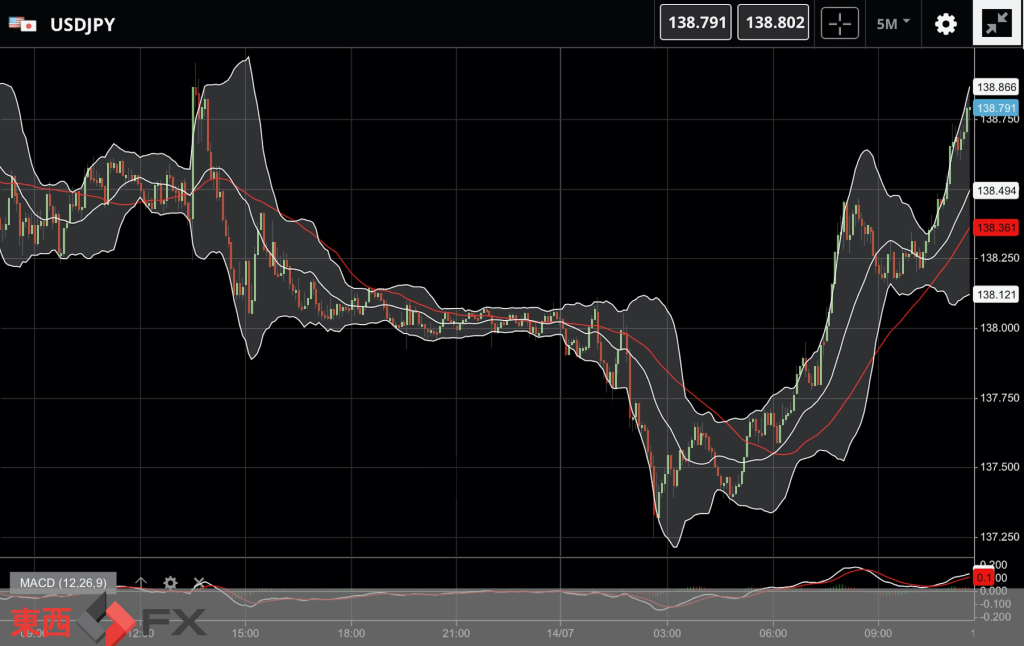The width and height of the screenshot is (1024, 646).
Task: Click the USDJPY currency pair flag icon
Action: pos(22,24)
